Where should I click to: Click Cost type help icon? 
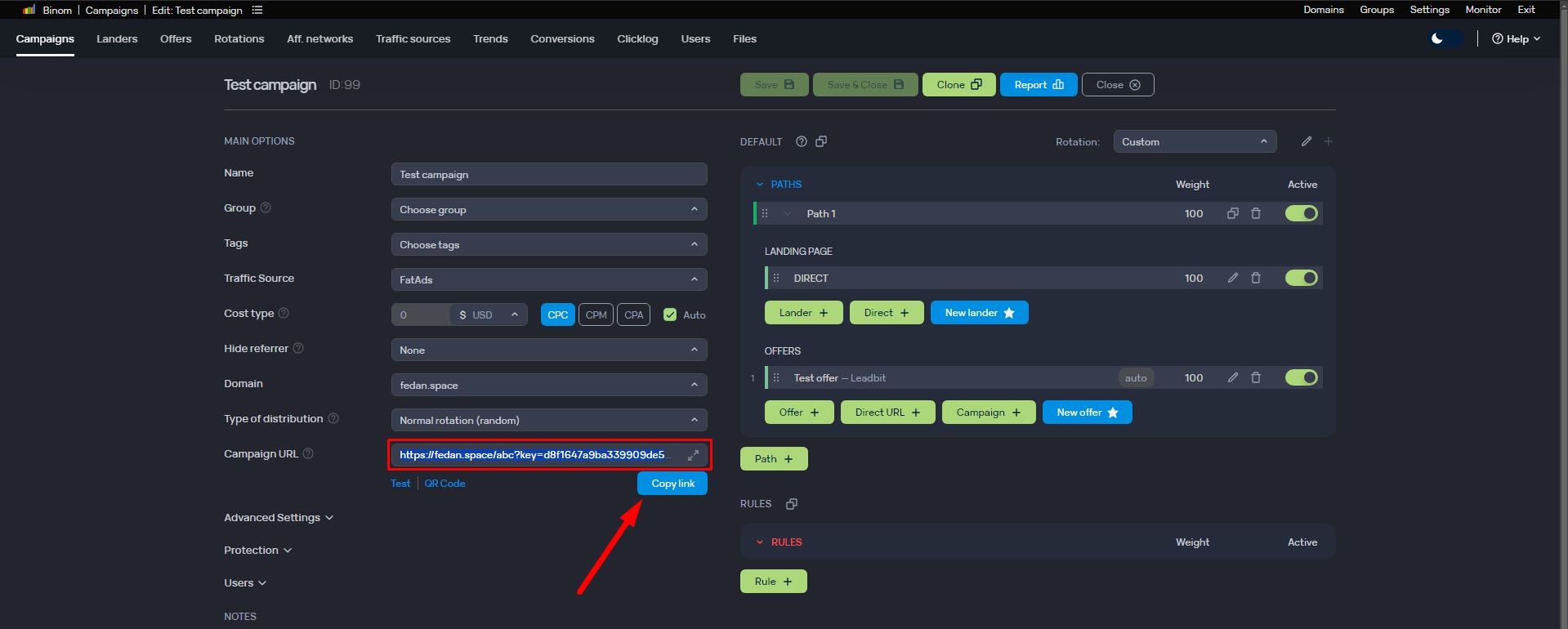pyautogui.click(x=284, y=313)
